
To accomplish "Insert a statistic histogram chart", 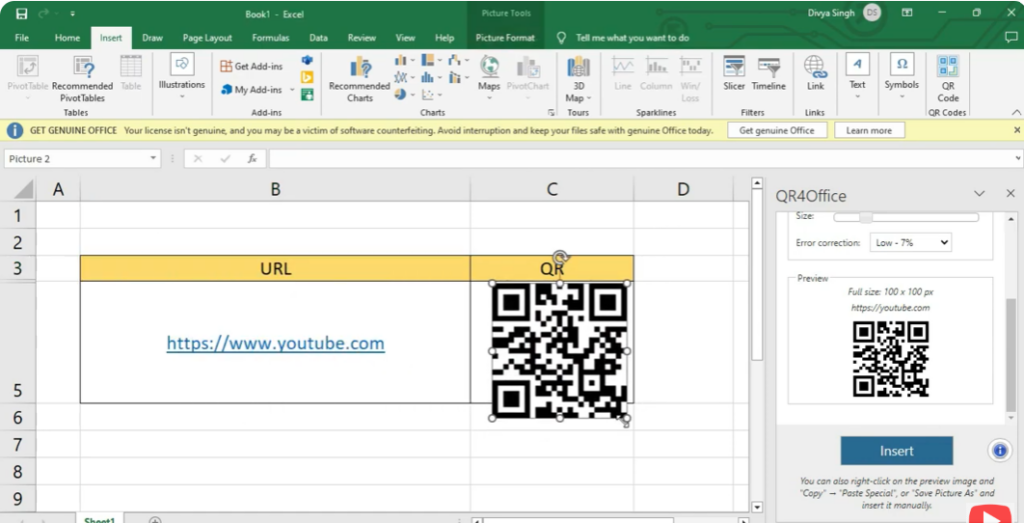I will (x=431, y=78).
